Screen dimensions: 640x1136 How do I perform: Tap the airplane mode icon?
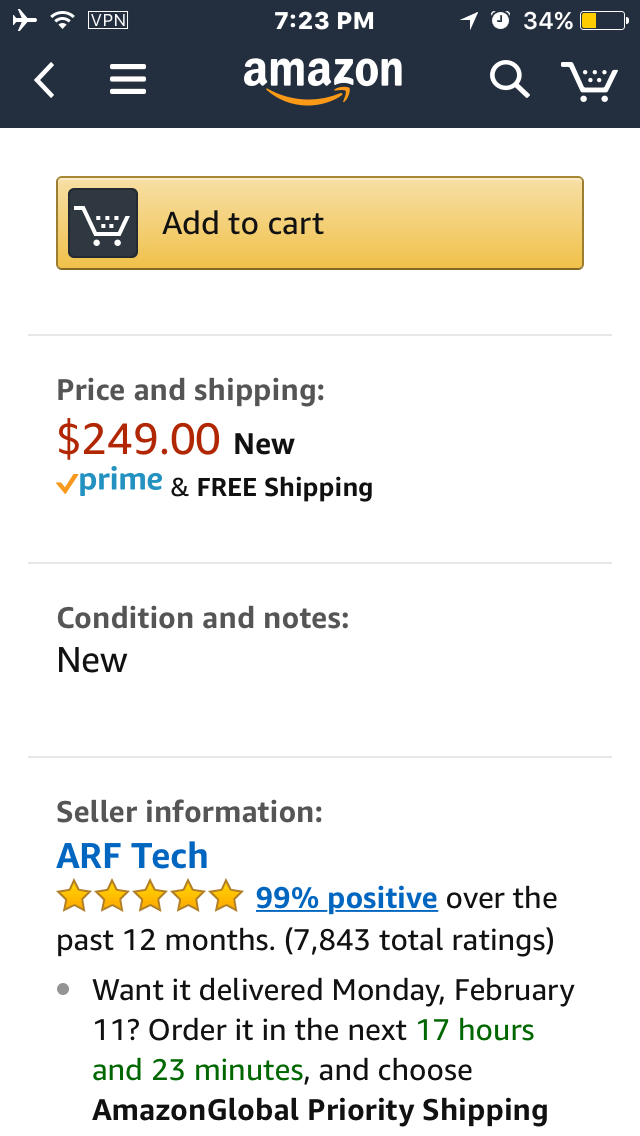24,20
